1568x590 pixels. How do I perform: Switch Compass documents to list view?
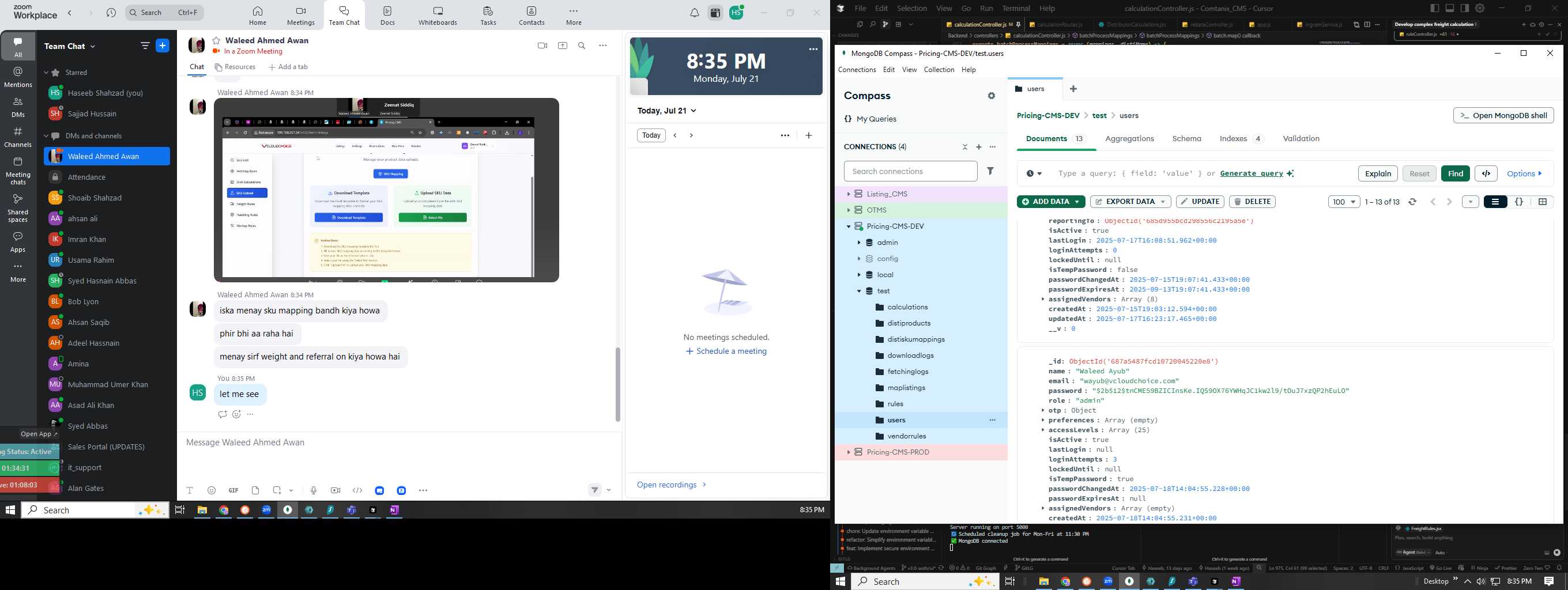point(1495,202)
